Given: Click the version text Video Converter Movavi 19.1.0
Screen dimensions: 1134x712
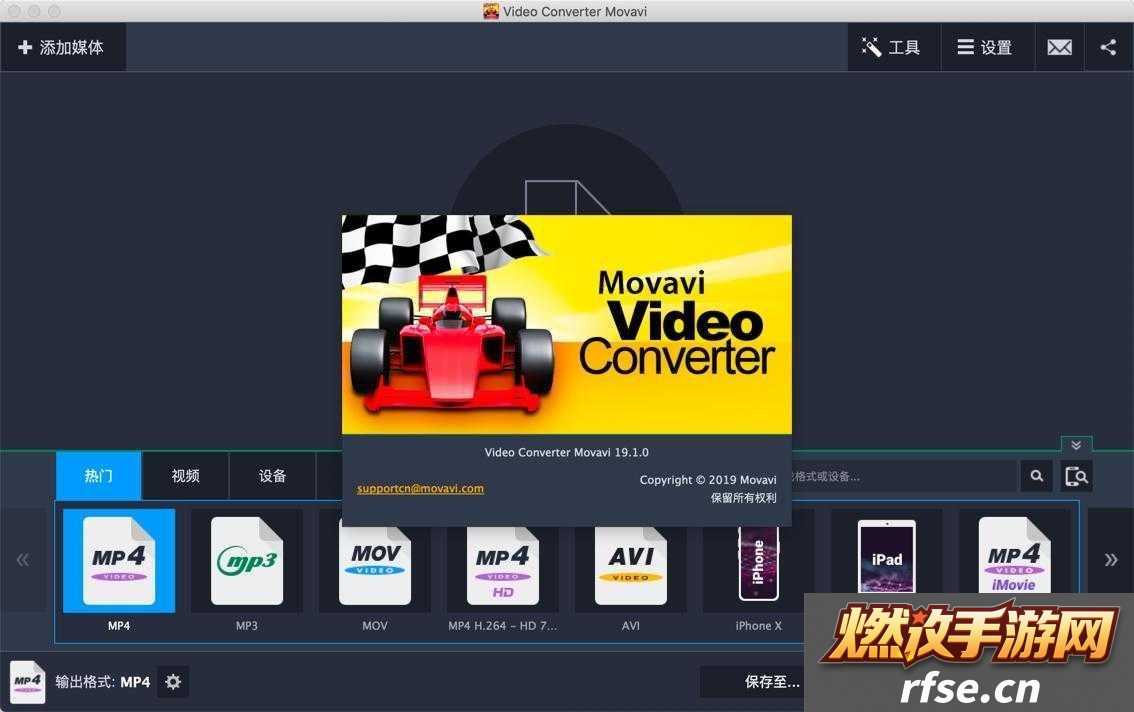Looking at the screenshot, I should pos(566,452).
